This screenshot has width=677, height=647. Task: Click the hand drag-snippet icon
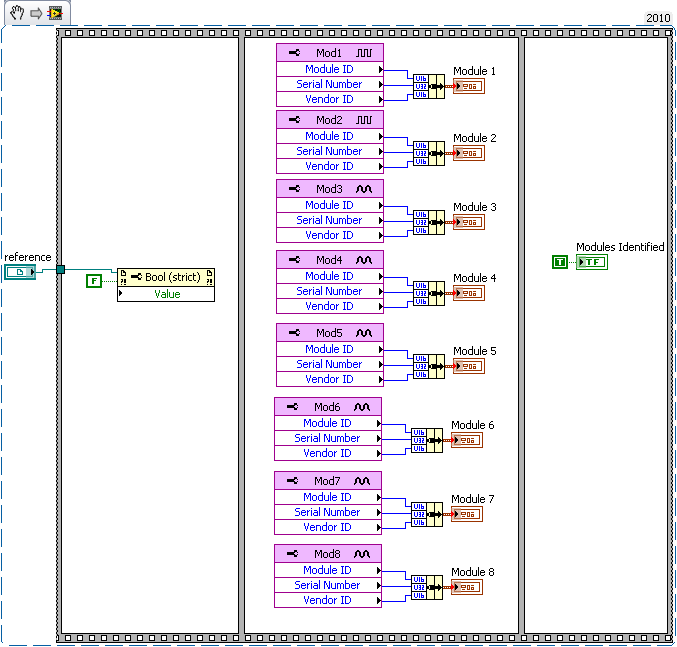pyautogui.click(x=17, y=13)
